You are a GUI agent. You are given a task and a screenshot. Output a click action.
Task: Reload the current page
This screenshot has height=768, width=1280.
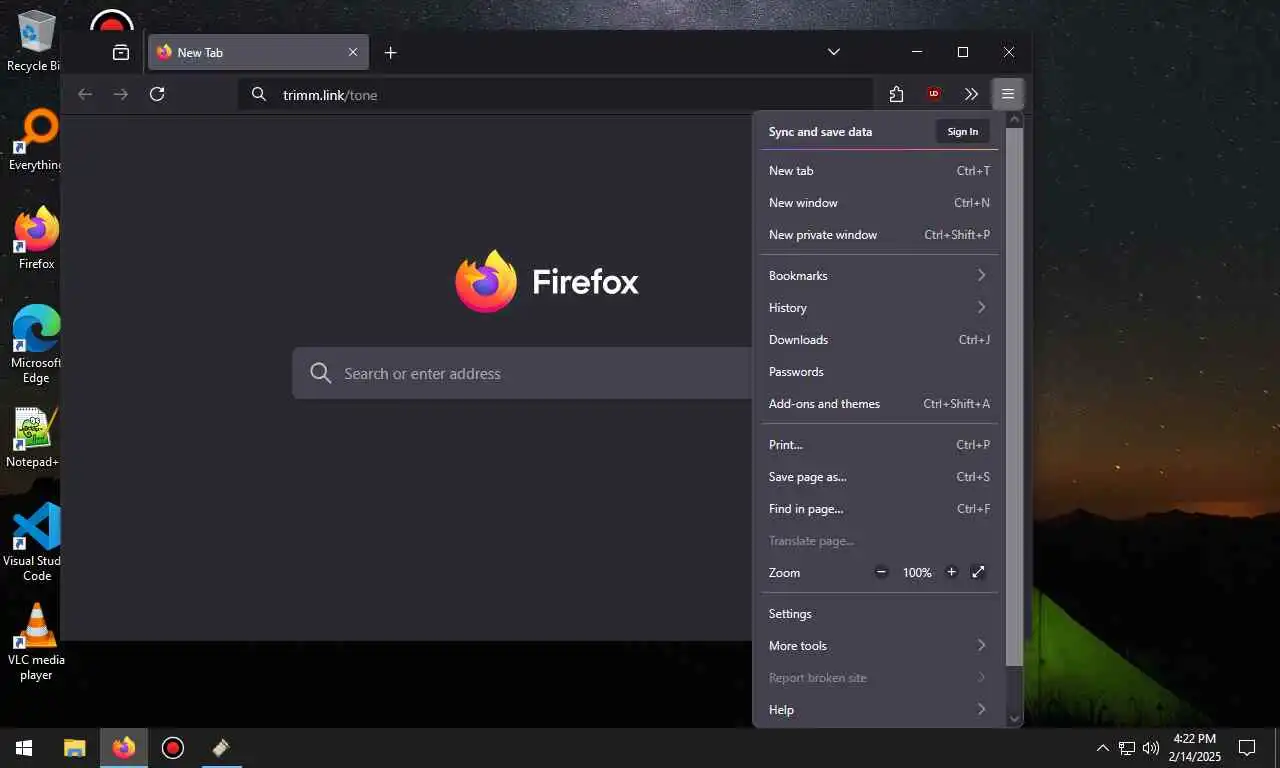coord(157,94)
